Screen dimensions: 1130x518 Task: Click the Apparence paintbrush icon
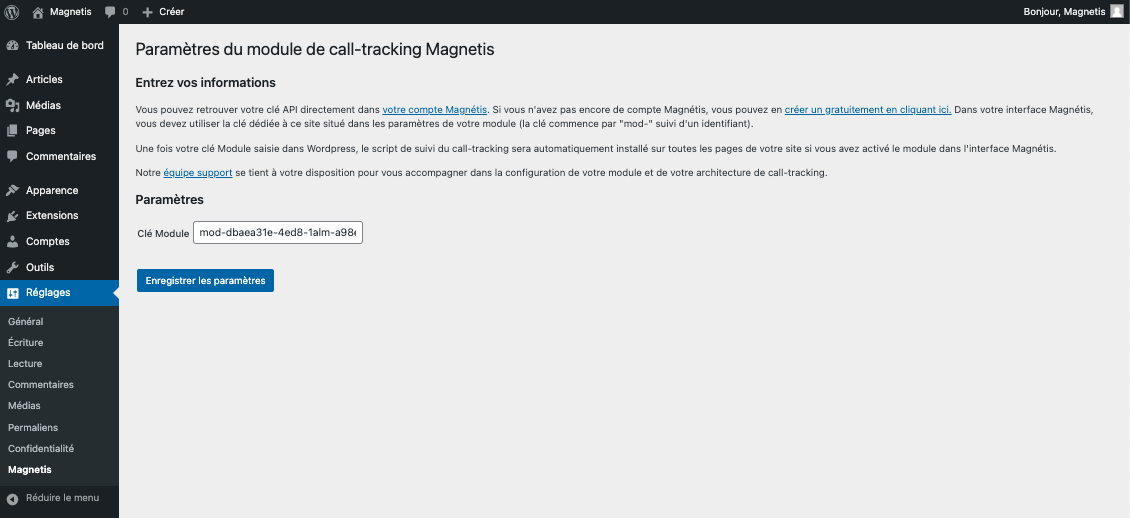click(x=12, y=190)
